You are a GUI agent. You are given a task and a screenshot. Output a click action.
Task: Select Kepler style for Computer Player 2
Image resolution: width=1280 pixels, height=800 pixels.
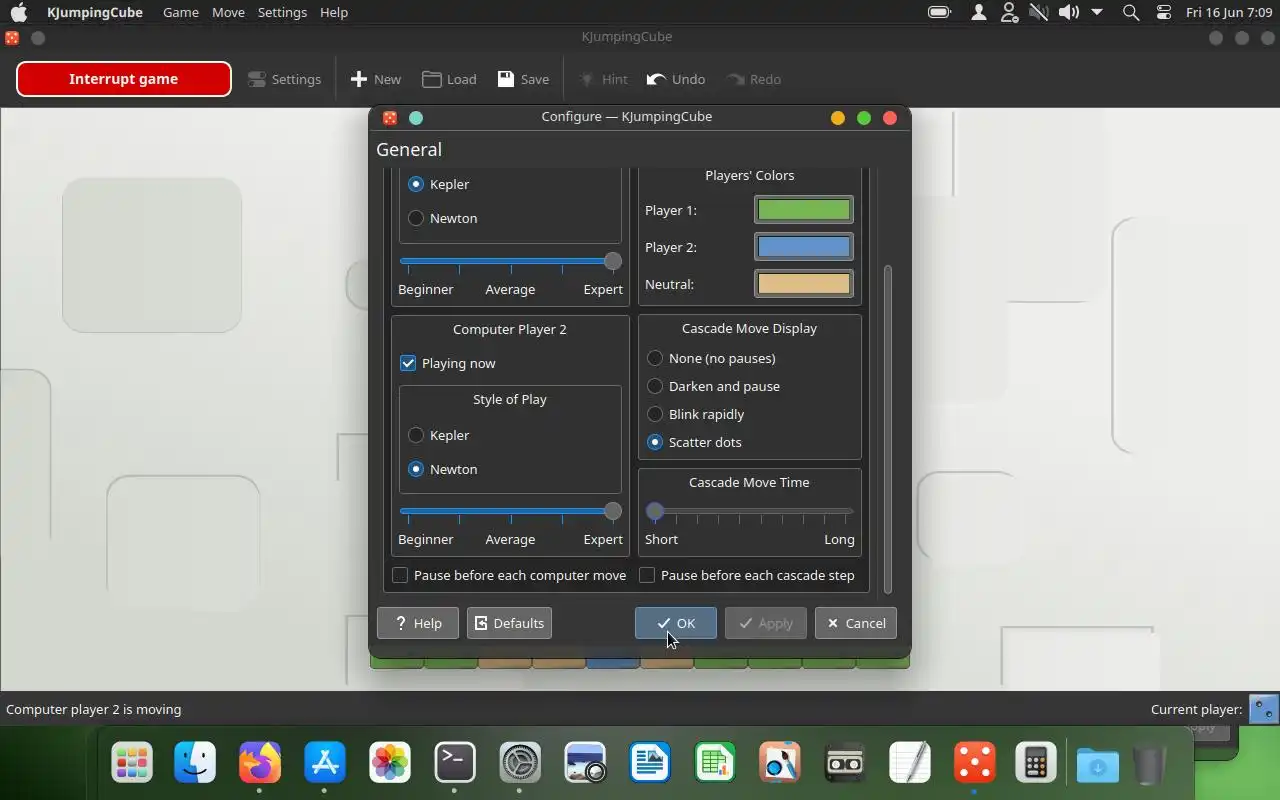click(439, 435)
